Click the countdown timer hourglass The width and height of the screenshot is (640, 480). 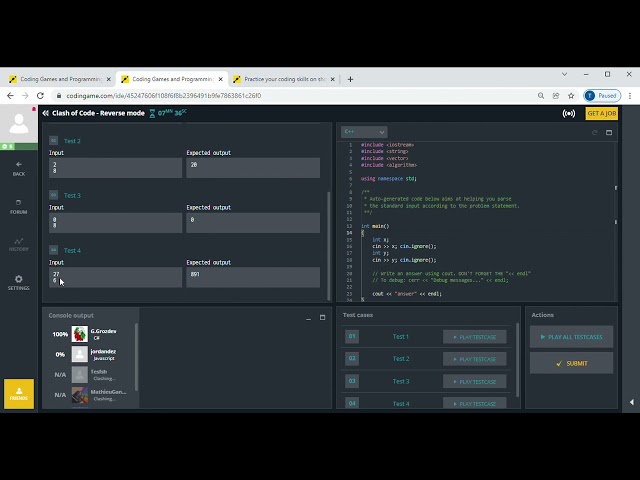pos(152,113)
